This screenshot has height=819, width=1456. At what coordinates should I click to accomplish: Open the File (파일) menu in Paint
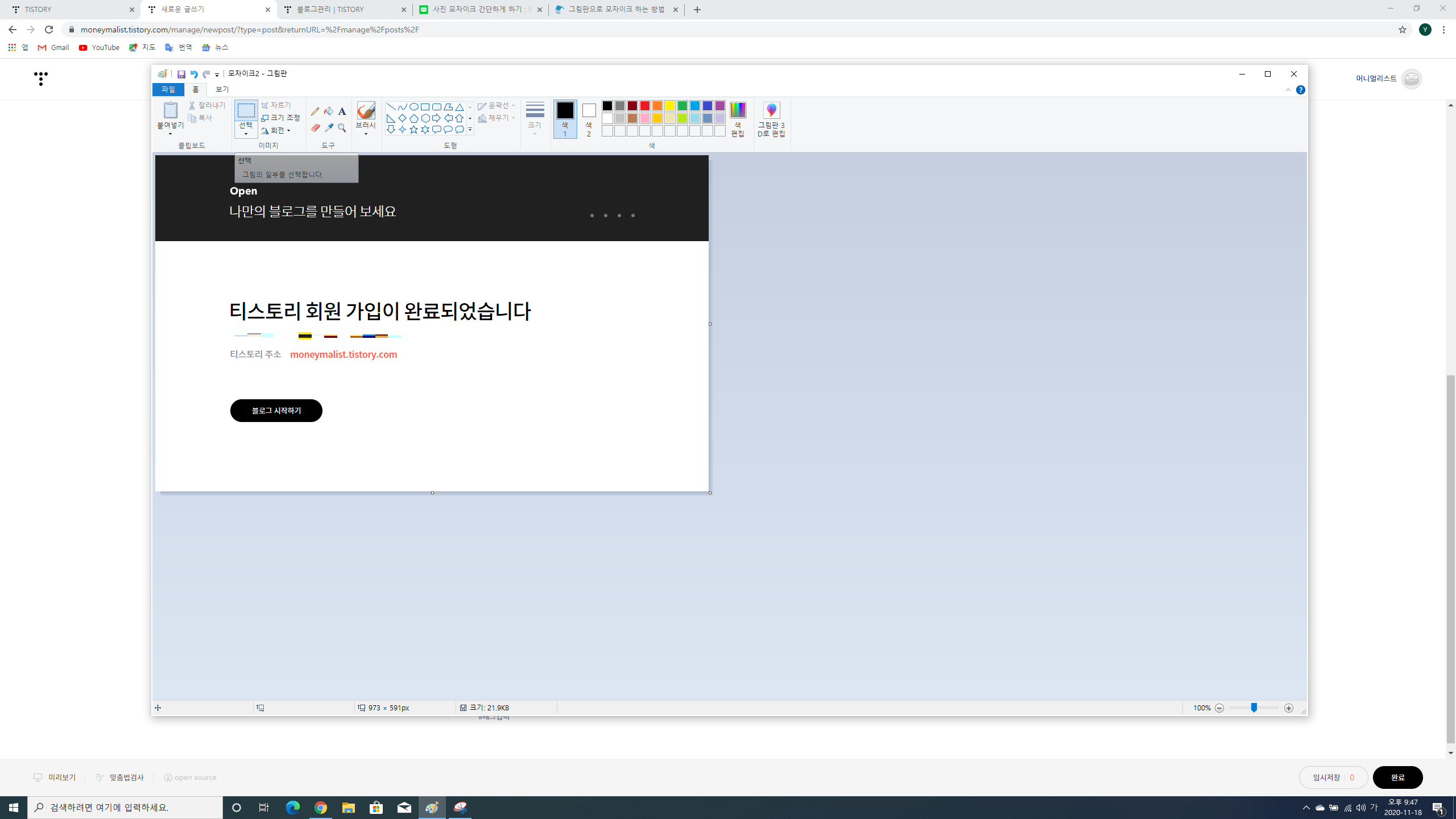coord(168,89)
